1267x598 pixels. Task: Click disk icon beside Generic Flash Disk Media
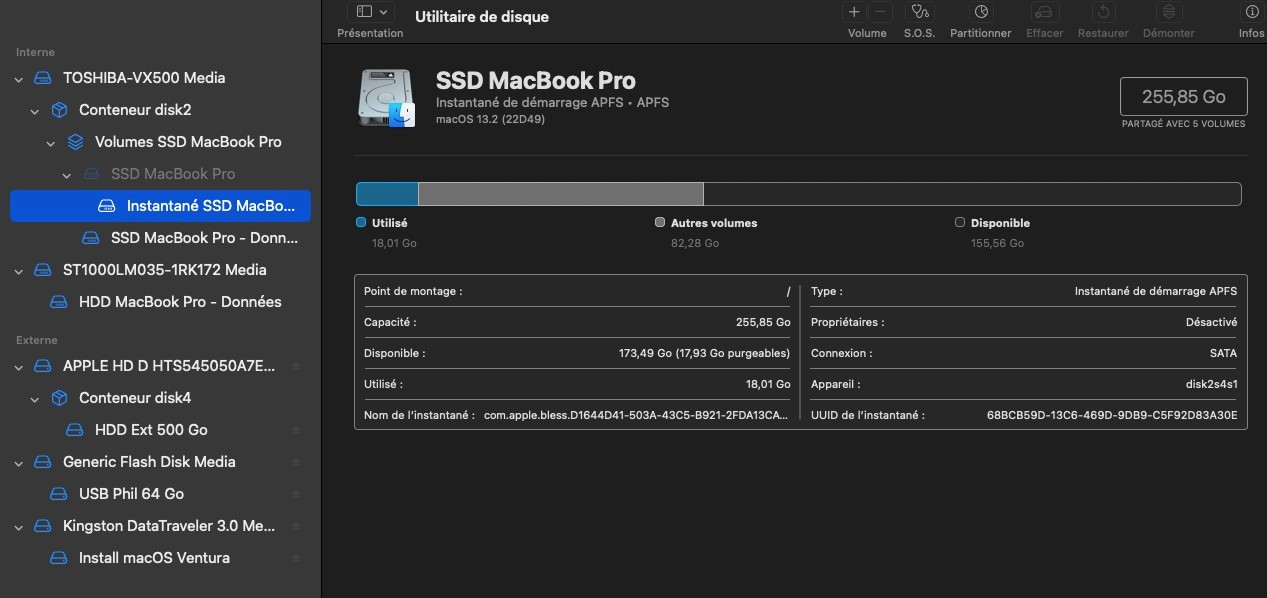click(43, 462)
